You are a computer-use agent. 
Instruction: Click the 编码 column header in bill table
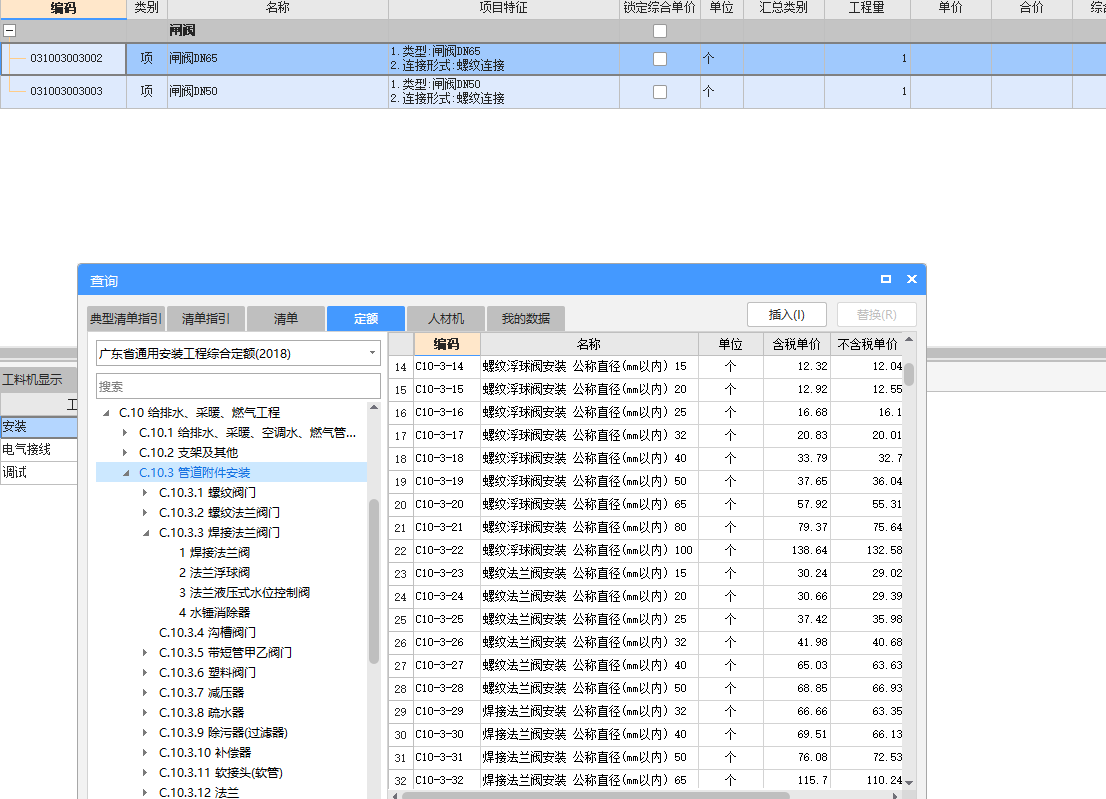coord(63,8)
